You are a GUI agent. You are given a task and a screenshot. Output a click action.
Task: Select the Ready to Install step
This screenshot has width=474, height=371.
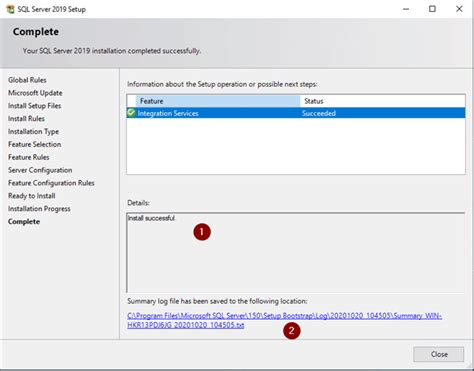pos(32,196)
